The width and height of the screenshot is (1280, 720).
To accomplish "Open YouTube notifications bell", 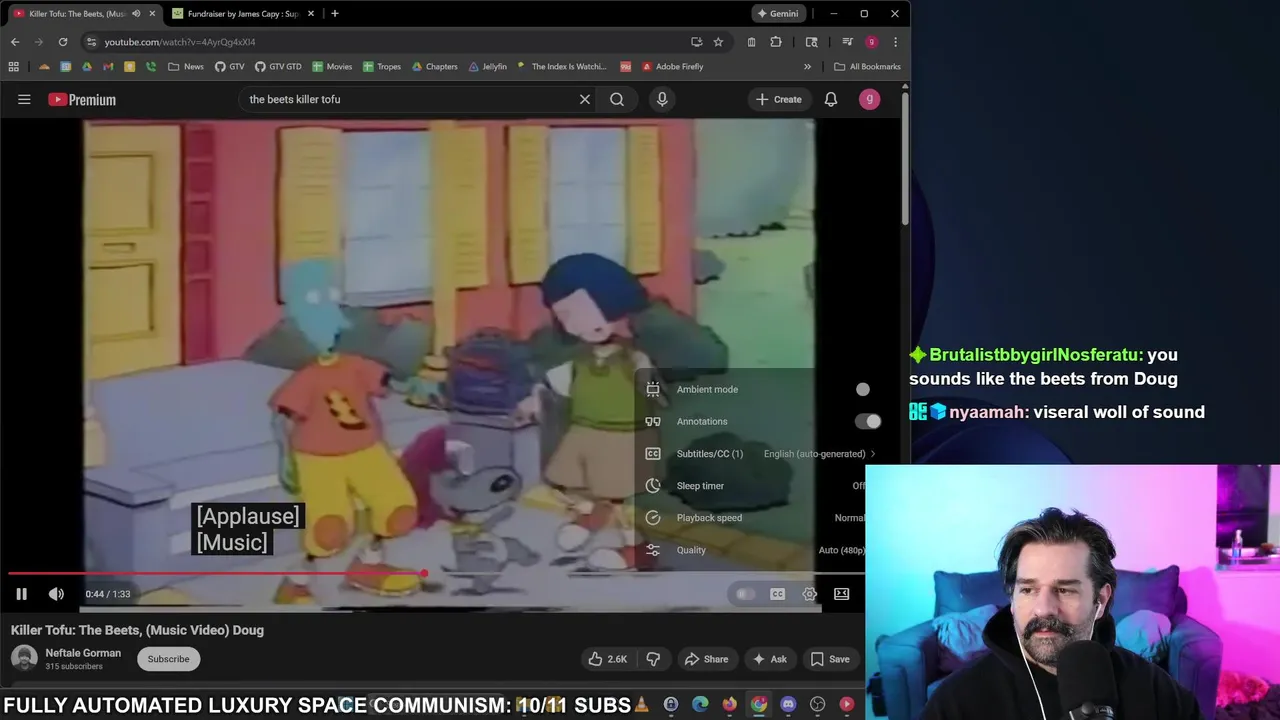I will click(831, 99).
